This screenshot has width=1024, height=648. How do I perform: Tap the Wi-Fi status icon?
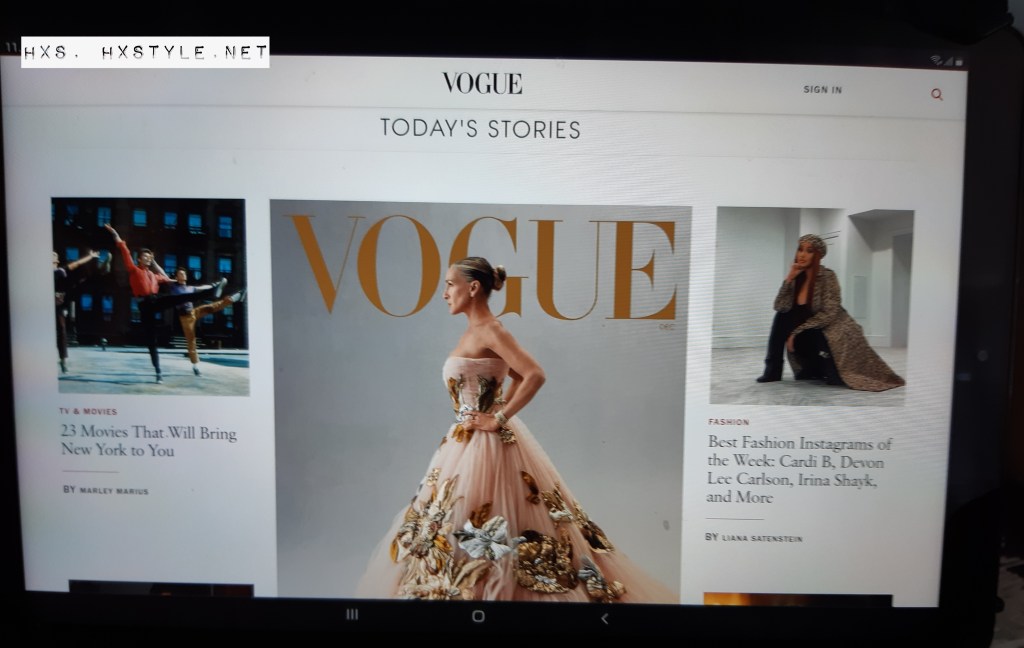click(x=935, y=61)
